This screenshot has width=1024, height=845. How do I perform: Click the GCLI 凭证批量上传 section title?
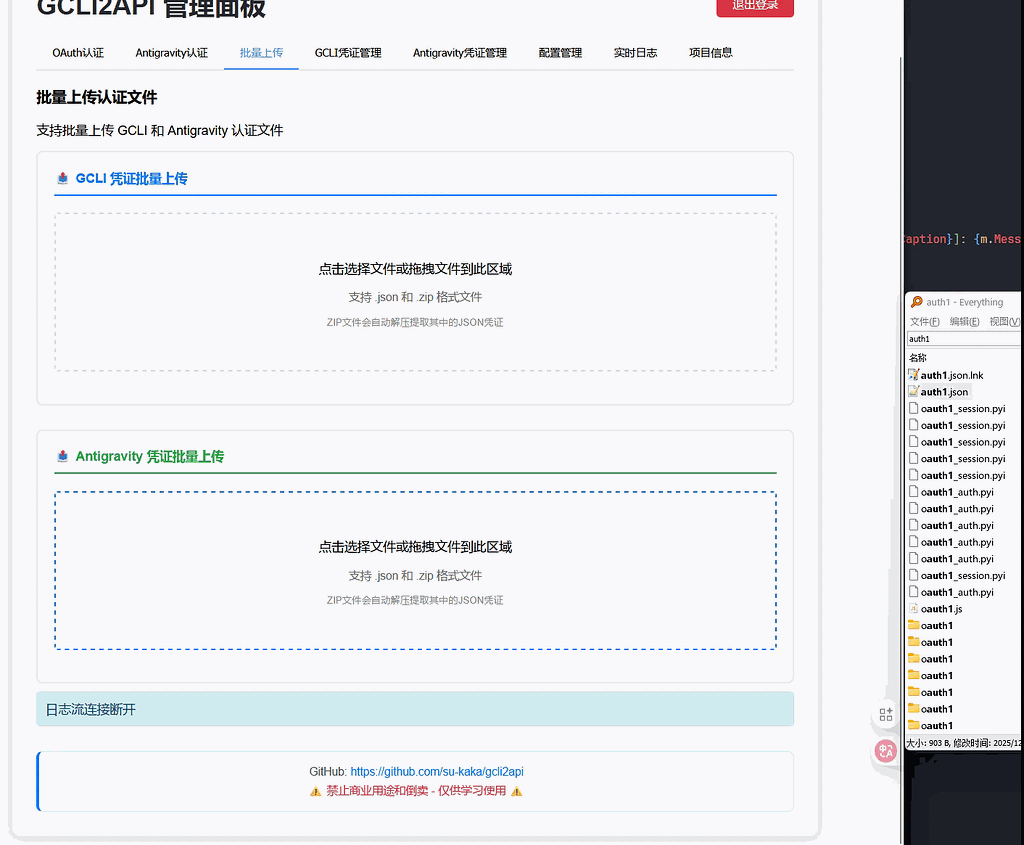pyautogui.click(x=132, y=178)
